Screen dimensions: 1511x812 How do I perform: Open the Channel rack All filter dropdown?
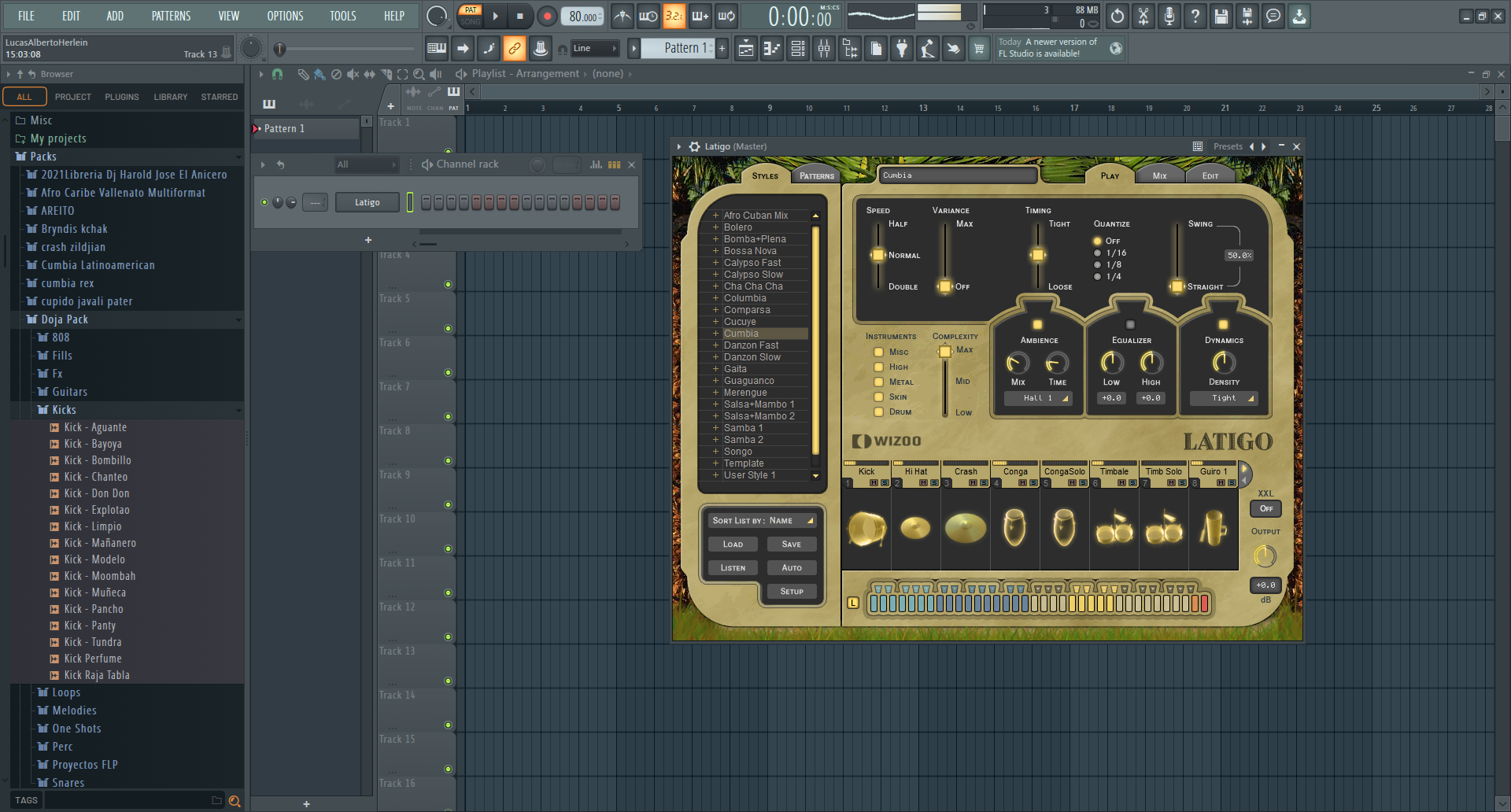(x=366, y=164)
